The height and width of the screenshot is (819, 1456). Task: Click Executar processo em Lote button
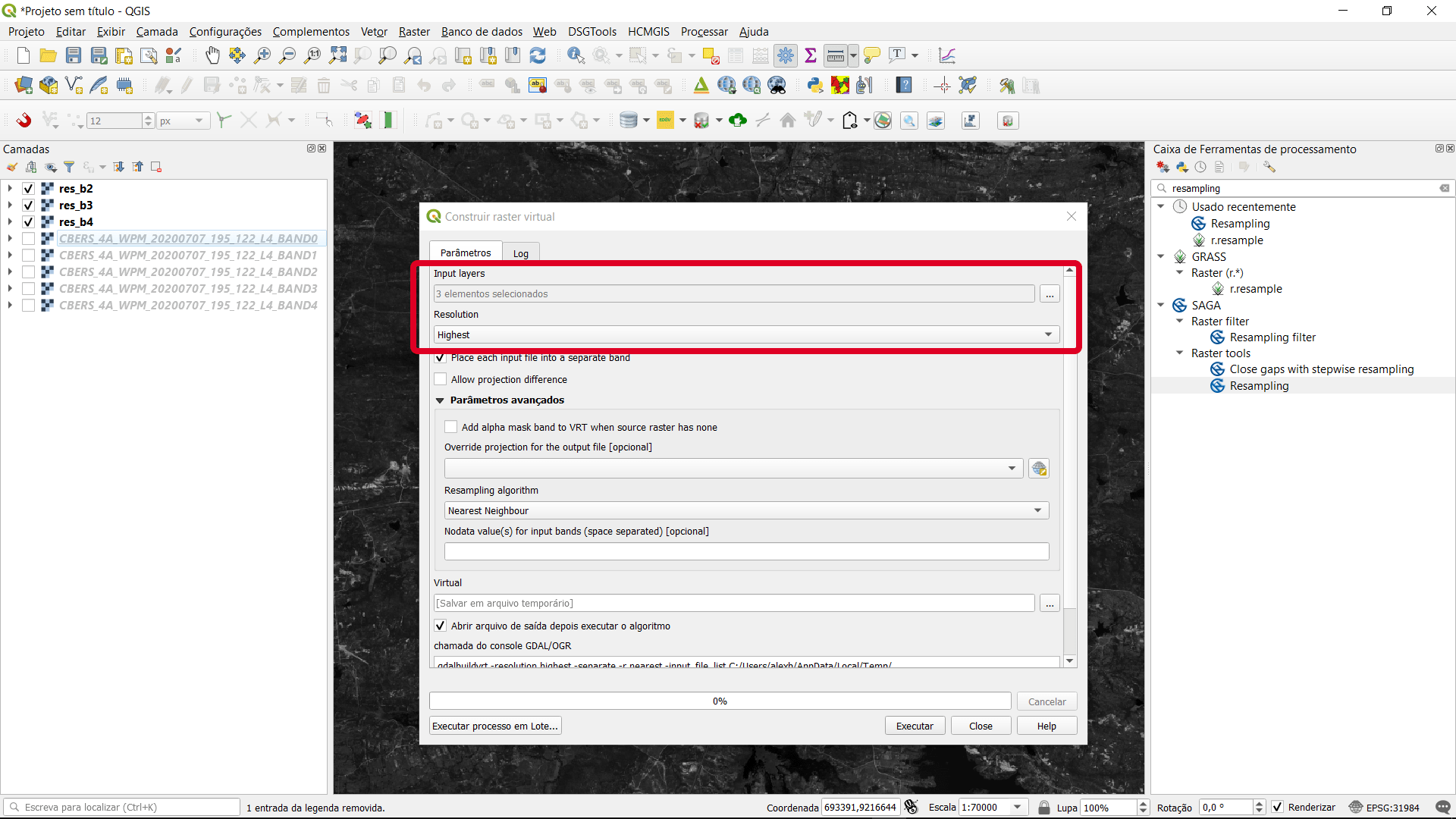[495, 726]
